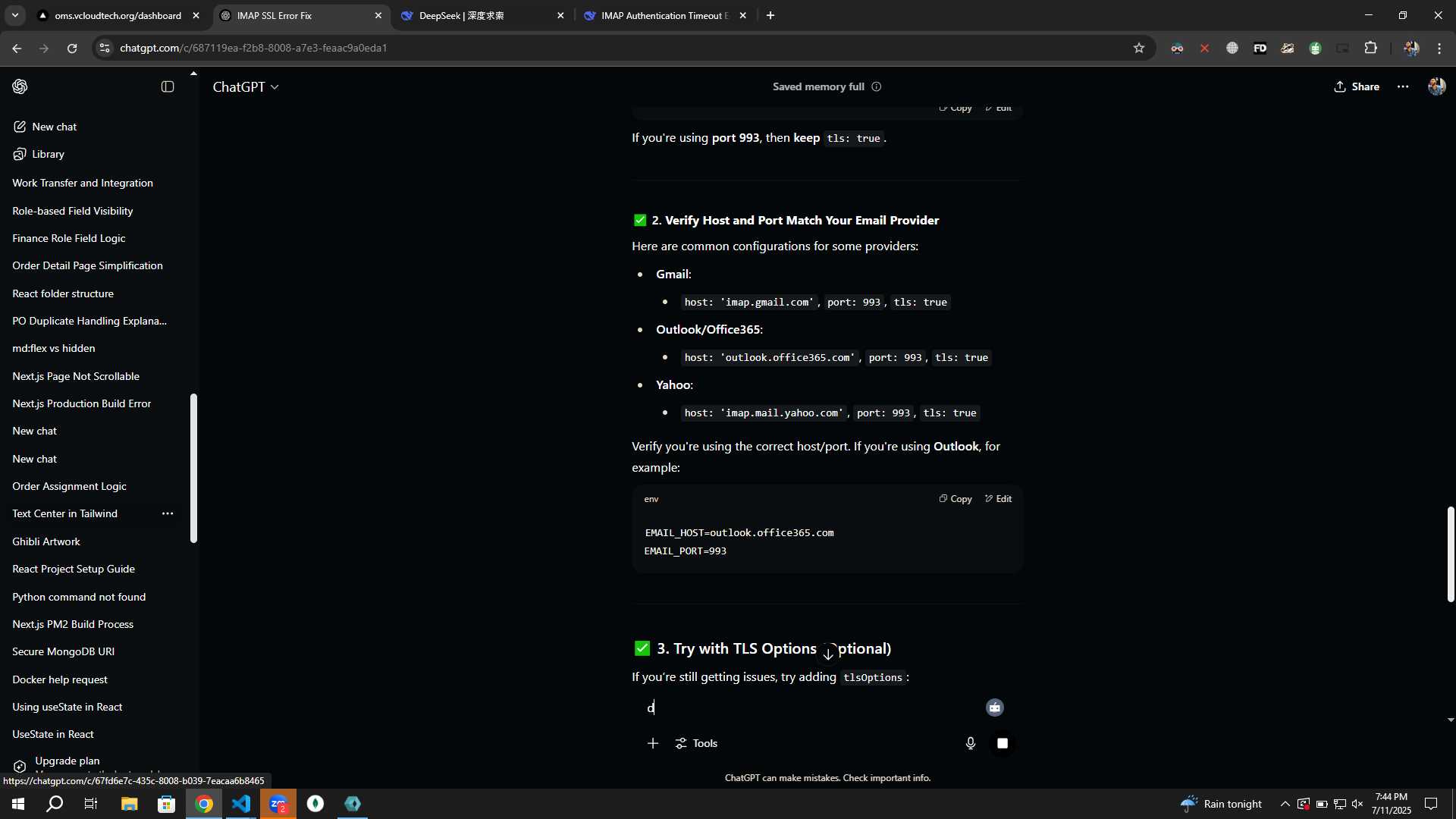The height and width of the screenshot is (819, 1456).
Task: Open md:flex vs hidden chat
Action: tap(54, 348)
